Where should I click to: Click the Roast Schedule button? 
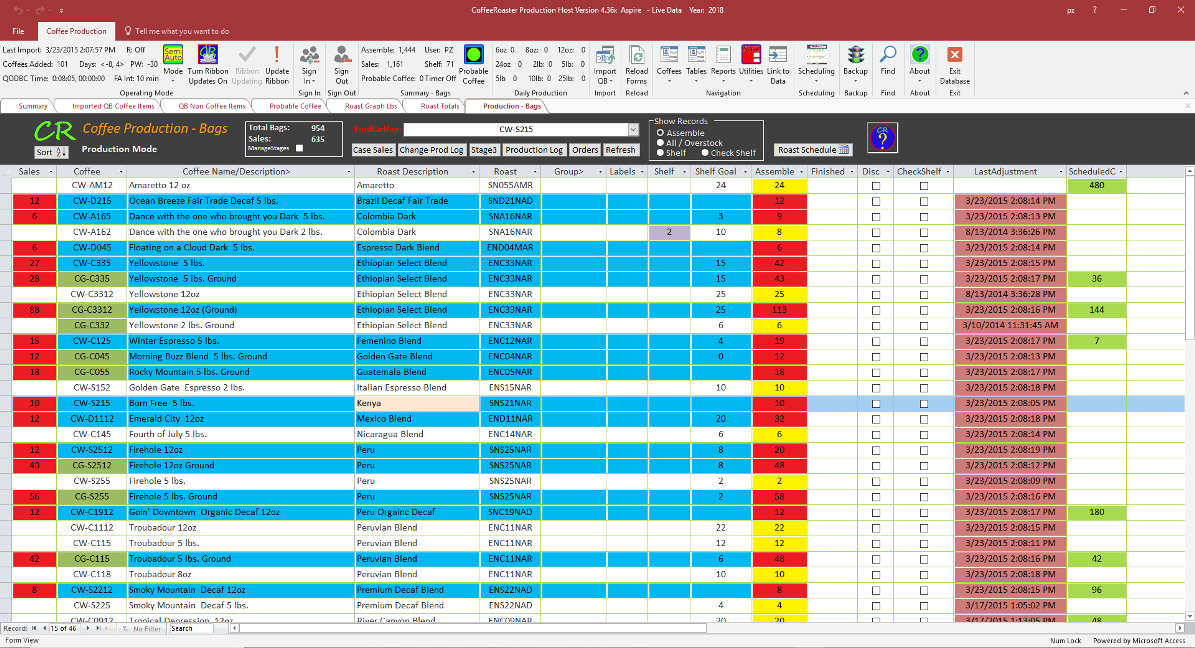point(812,150)
